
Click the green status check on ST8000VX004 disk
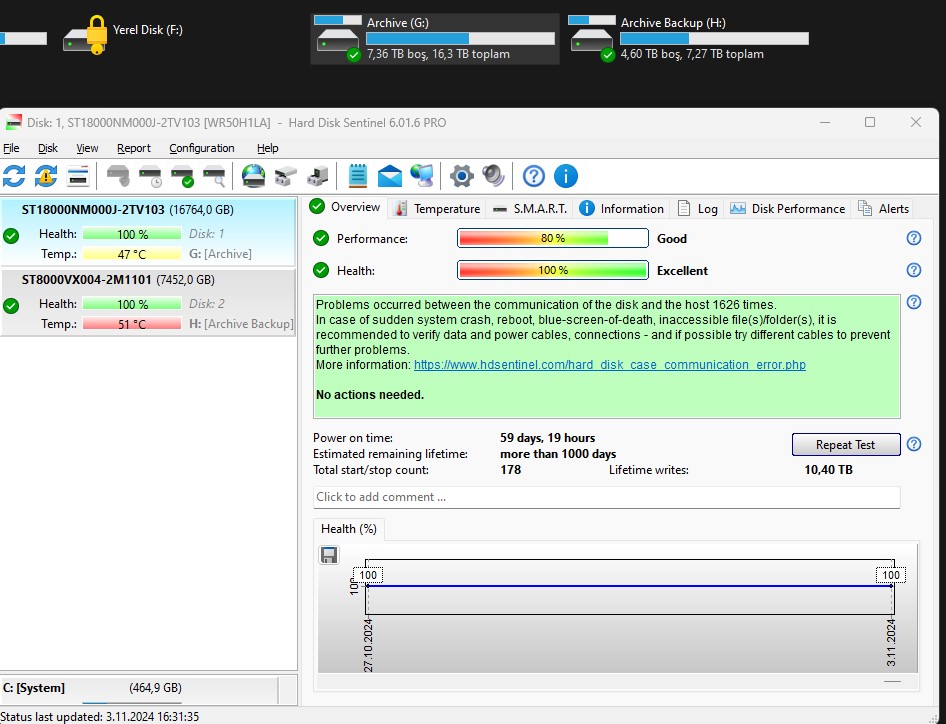[x=11, y=306]
